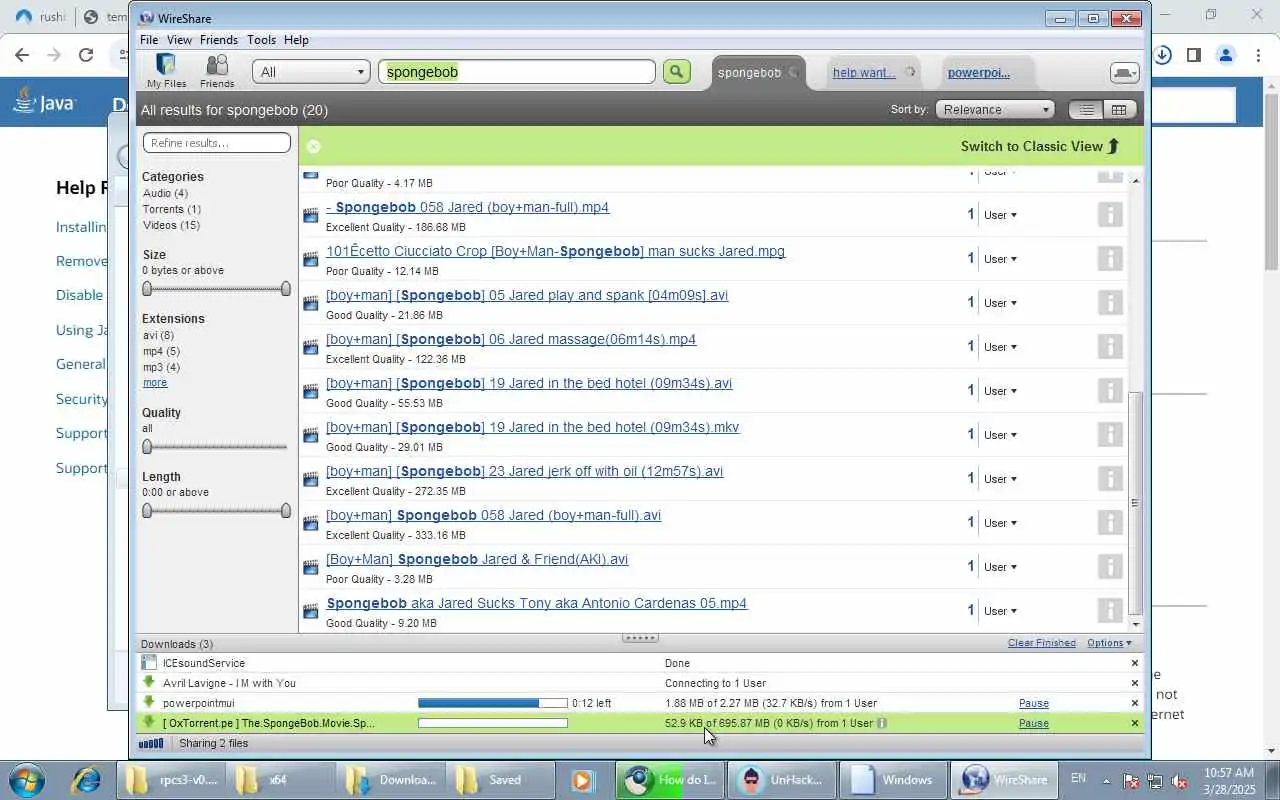Click Clear Finished downloads link

point(1042,643)
